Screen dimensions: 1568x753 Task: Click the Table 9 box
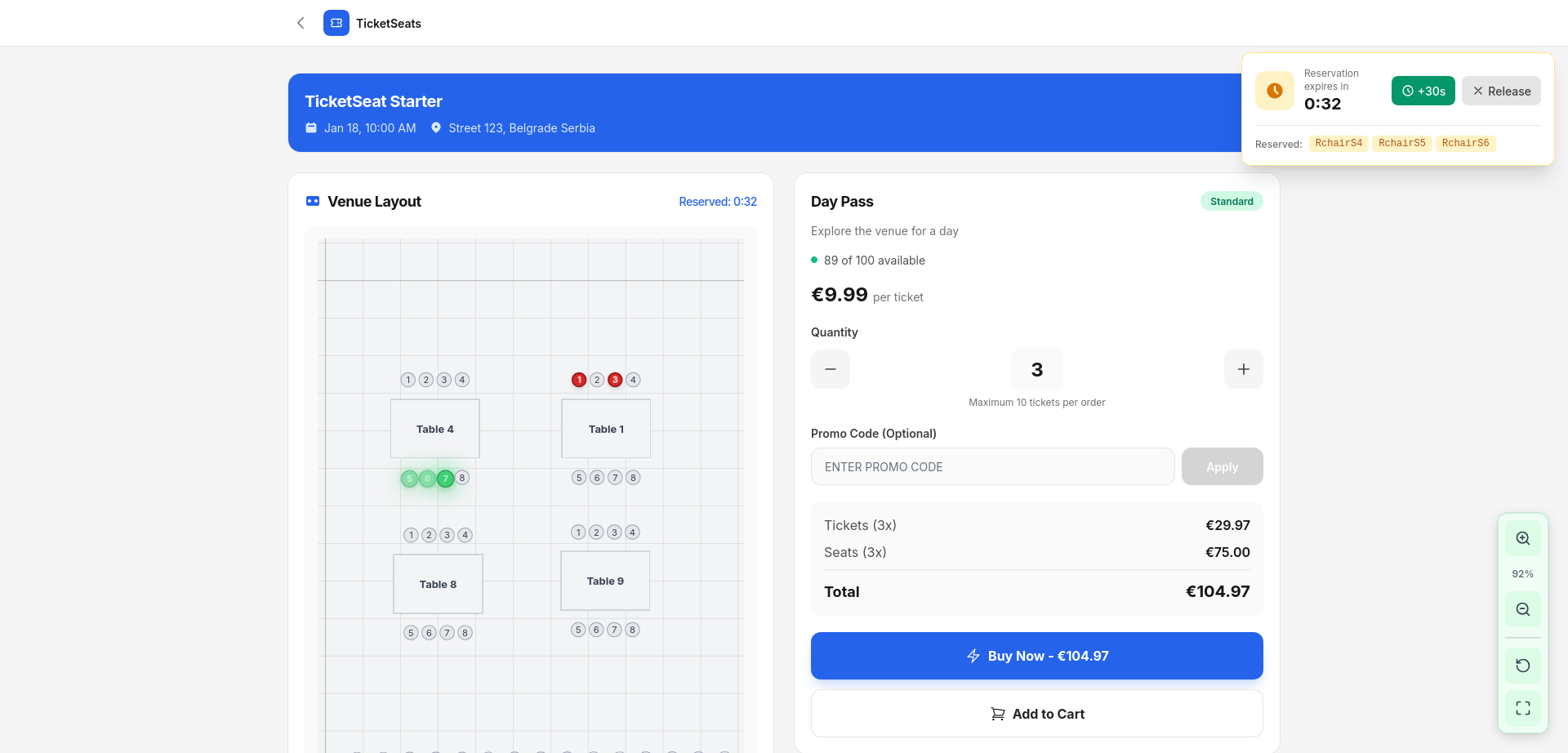coord(605,581)
